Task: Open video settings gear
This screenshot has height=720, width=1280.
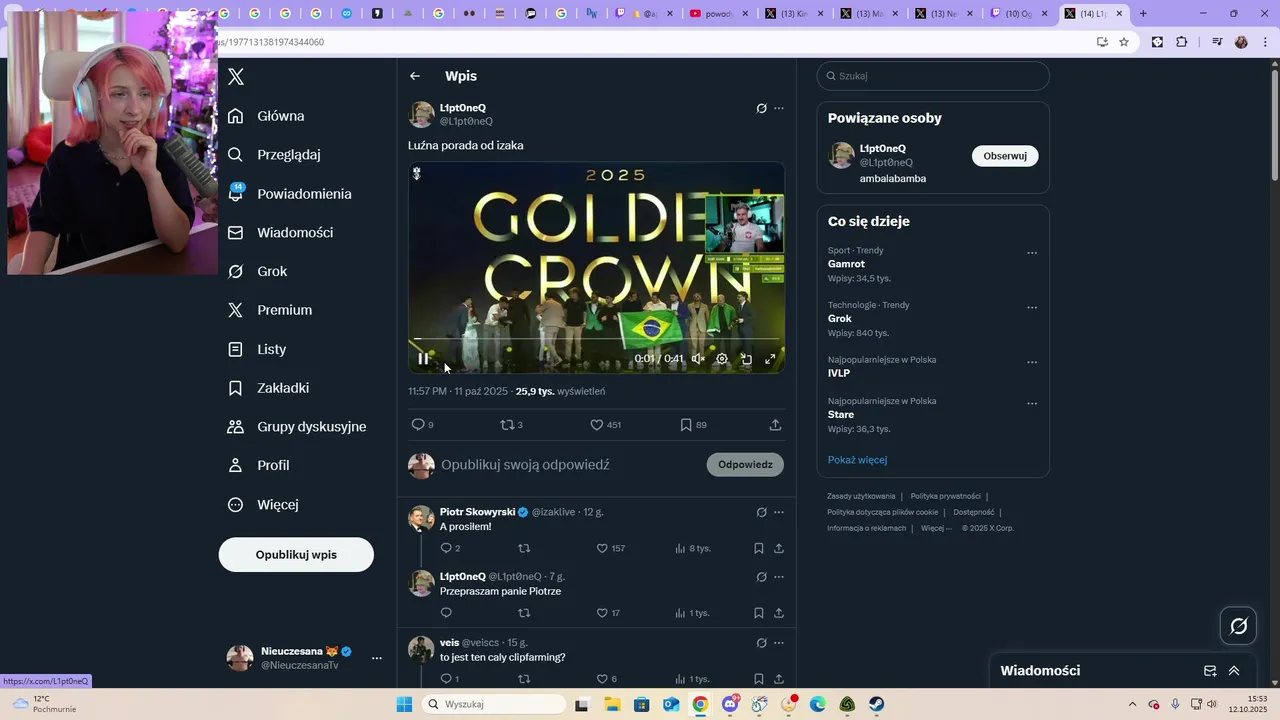Action: 722,359
